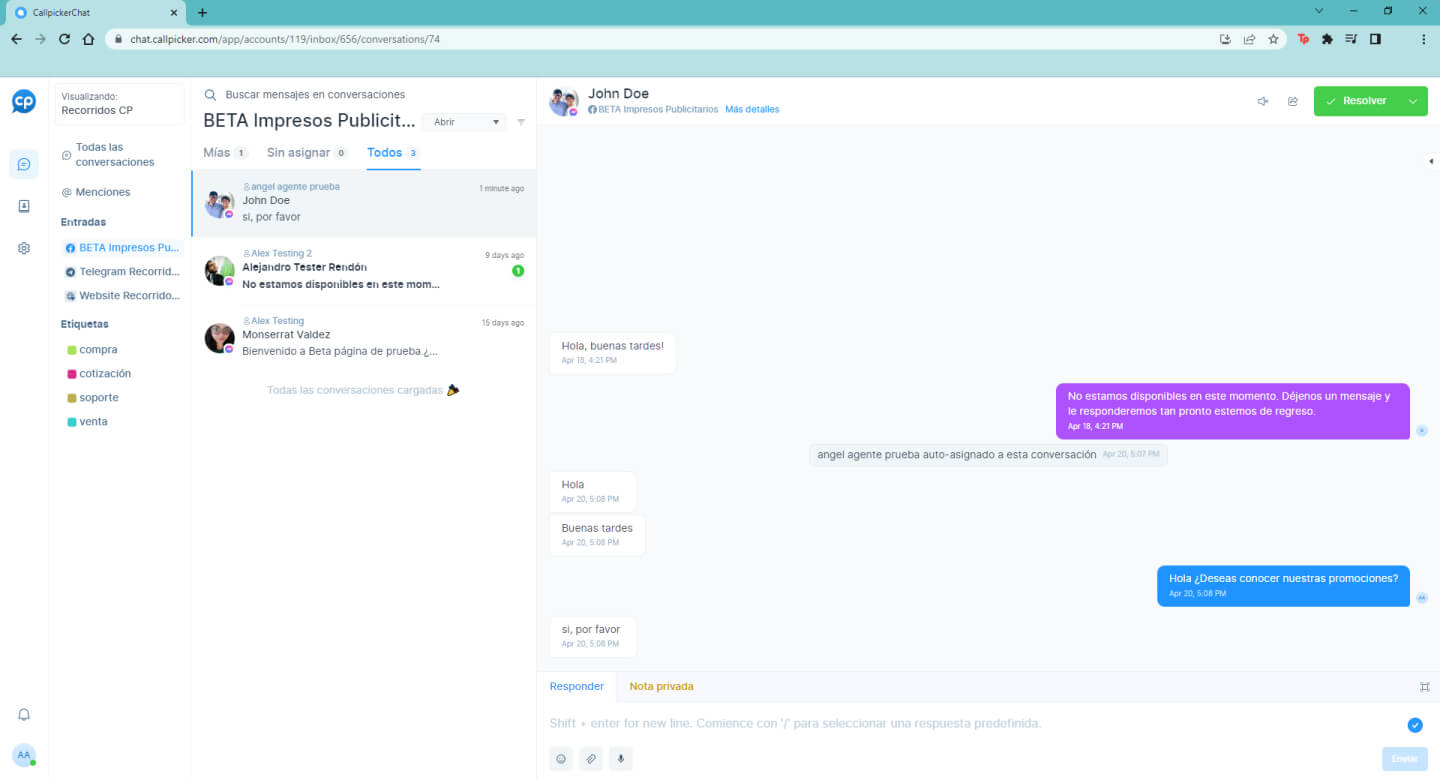Mute conversation notifications with the speaker icon

click(1262, 101)
